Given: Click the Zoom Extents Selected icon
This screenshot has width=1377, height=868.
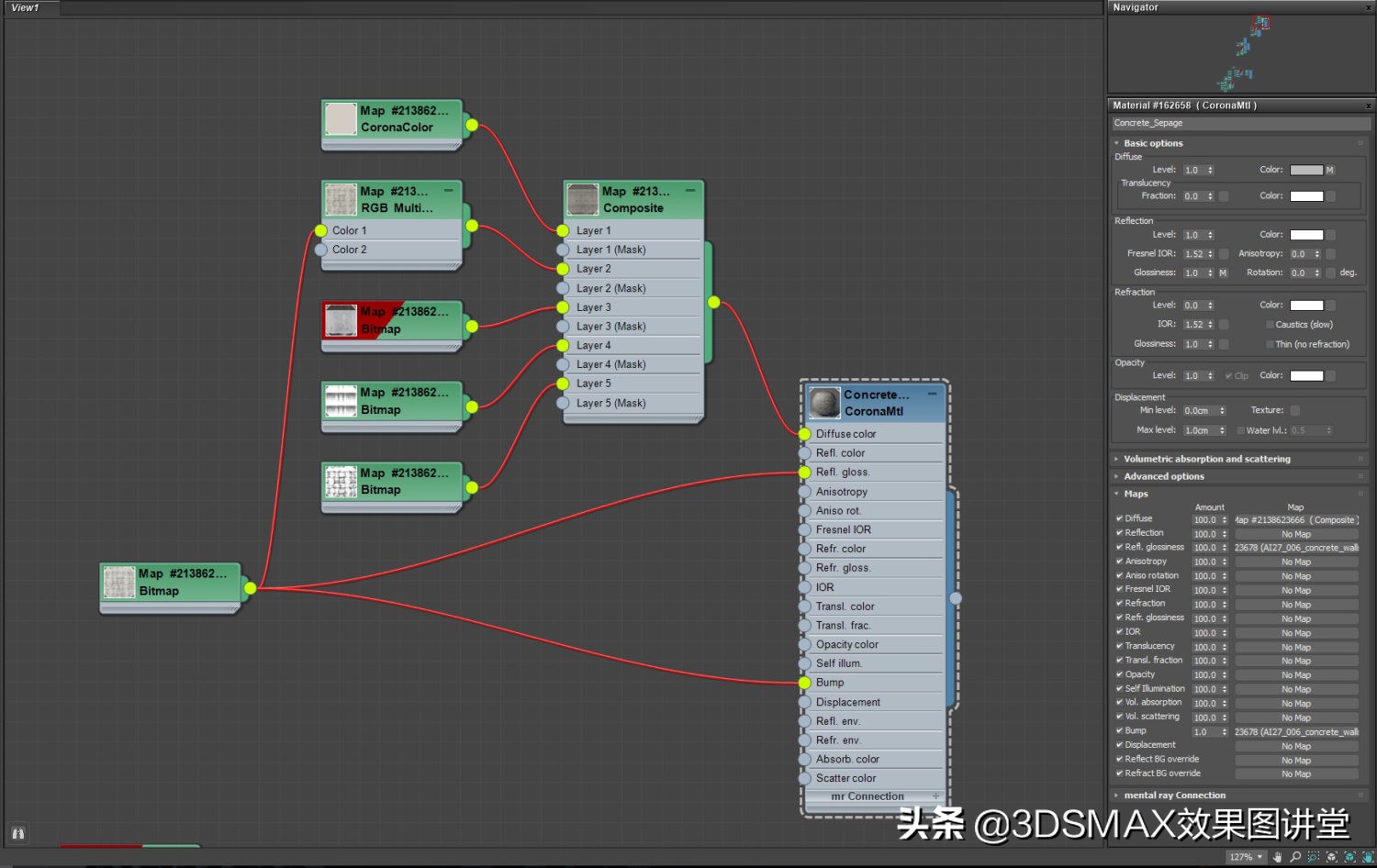Looking at the screenshot, I should coord(1349,857).
